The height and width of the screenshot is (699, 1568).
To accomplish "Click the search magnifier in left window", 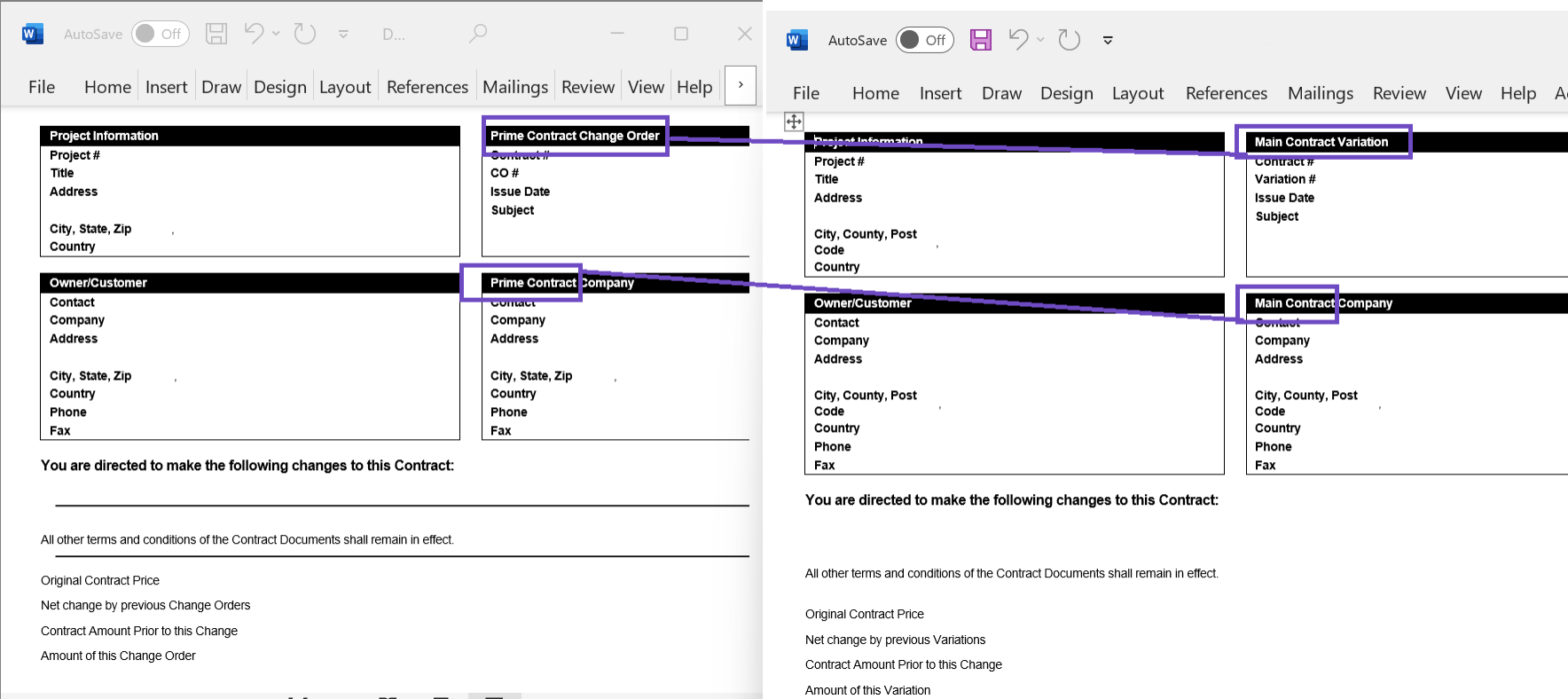I will 478,34.
